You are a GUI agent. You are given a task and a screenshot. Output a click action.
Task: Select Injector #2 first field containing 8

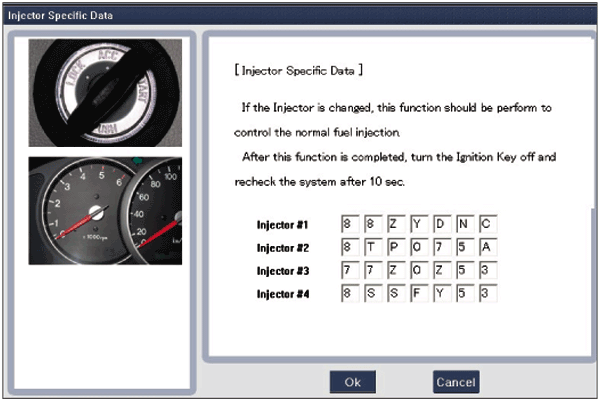tap(350, 247)
